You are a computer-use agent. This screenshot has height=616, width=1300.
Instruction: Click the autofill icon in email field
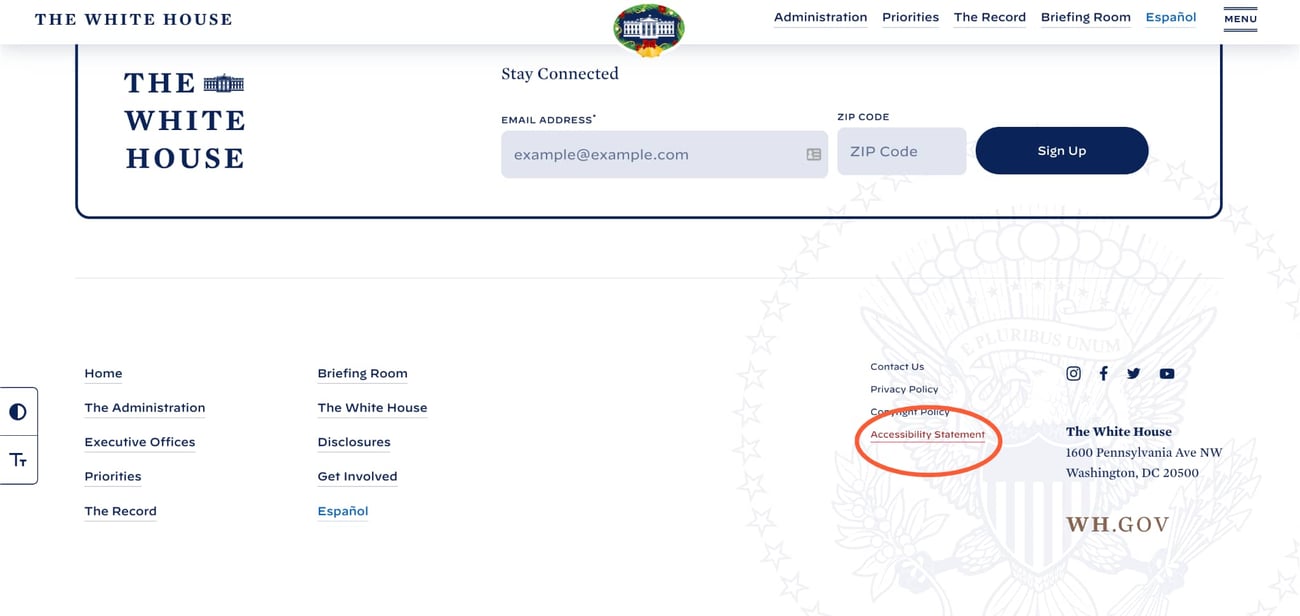[813, 155]
